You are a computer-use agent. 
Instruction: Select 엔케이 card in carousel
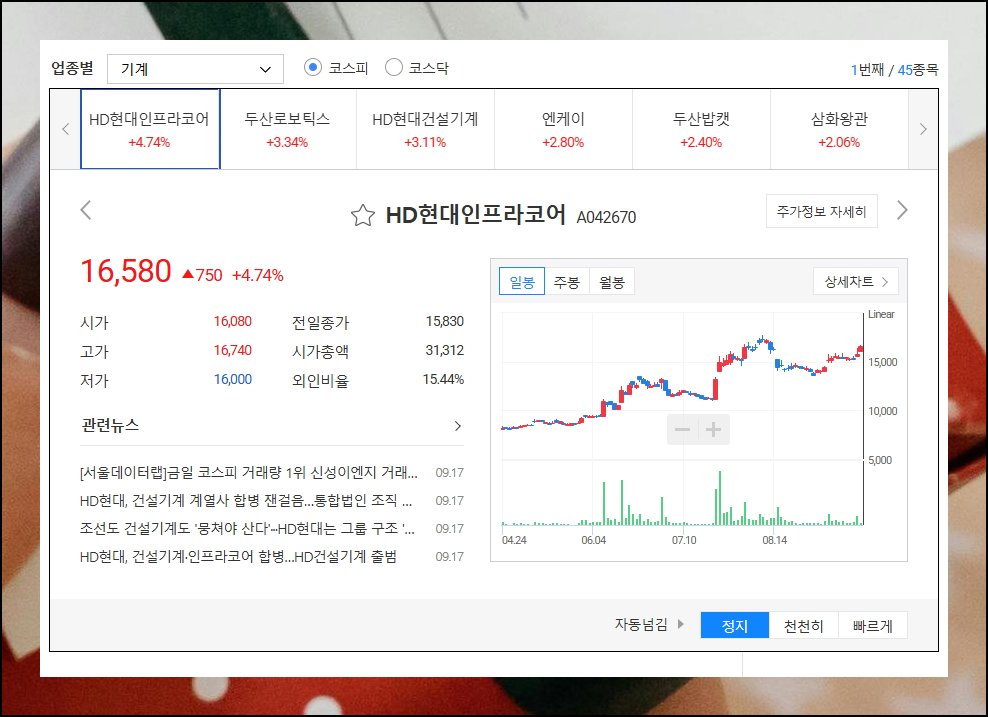[563, 129]
